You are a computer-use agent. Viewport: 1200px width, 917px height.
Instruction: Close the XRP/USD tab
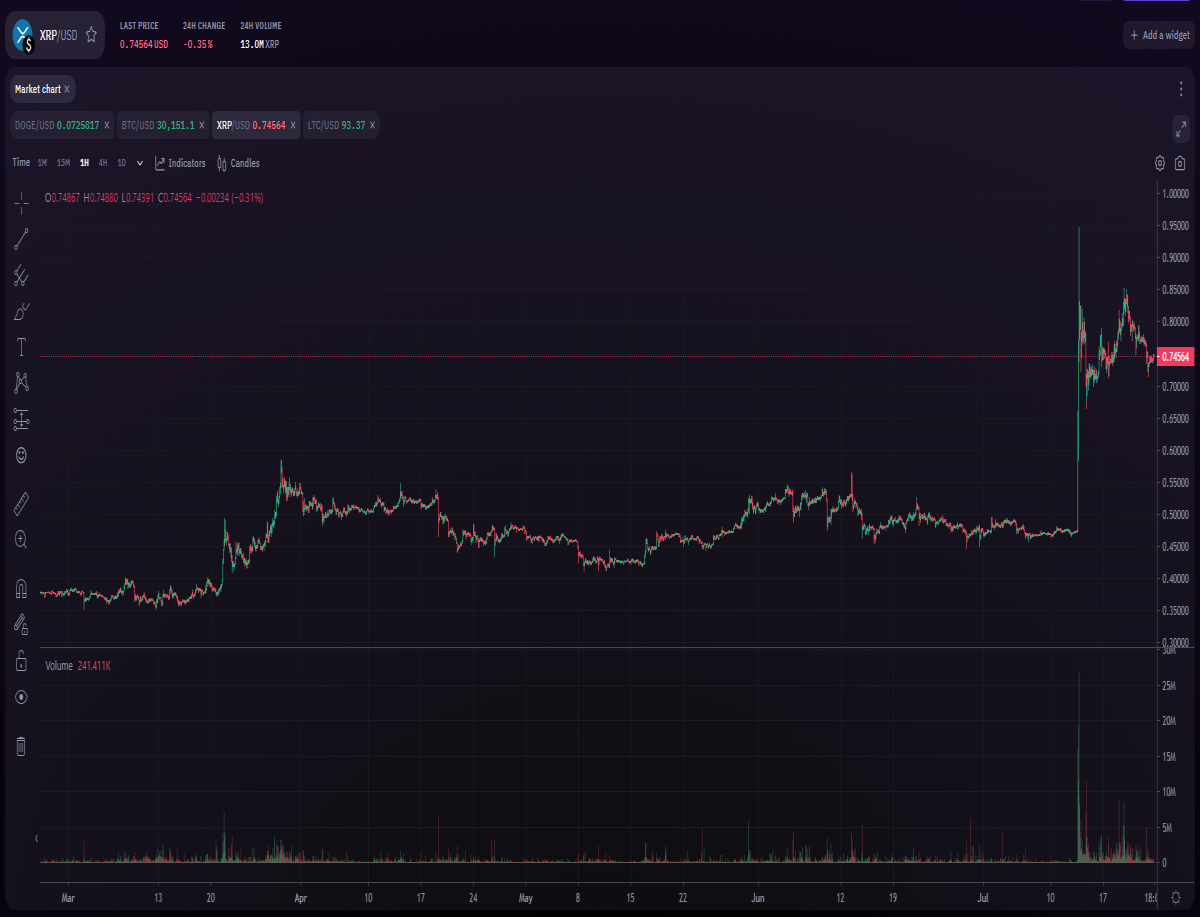[293, 125]
